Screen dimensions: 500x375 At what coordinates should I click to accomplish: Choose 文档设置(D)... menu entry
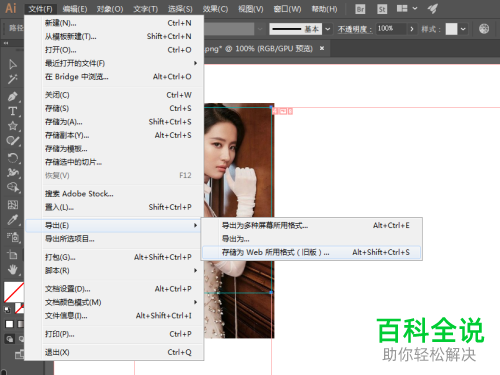[x=114, y=289]
